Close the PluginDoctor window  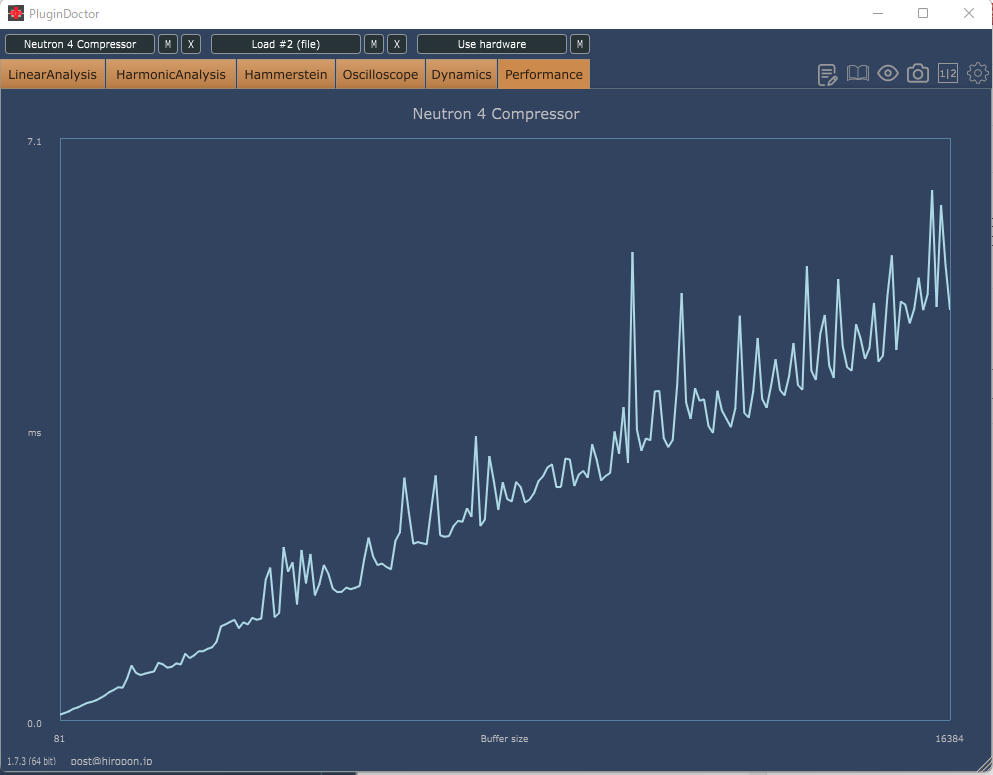pyautogui.click(x=969, y=13)
